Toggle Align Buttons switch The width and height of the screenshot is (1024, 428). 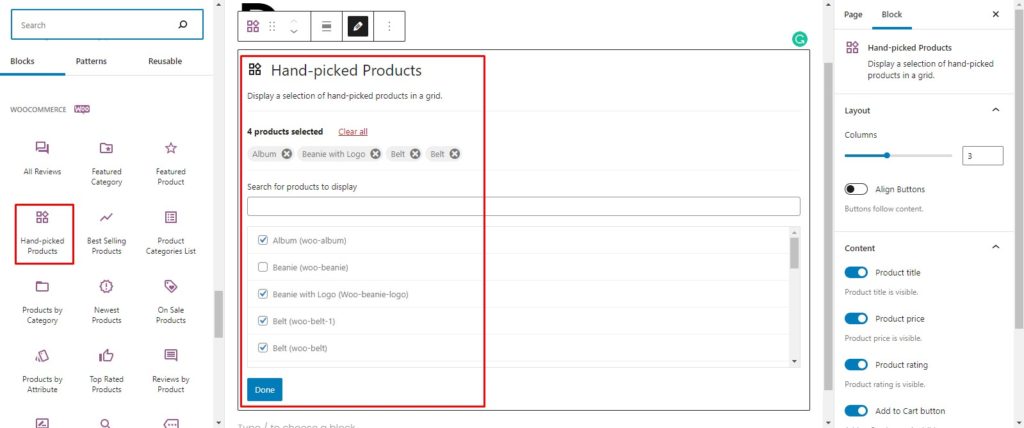856,189
